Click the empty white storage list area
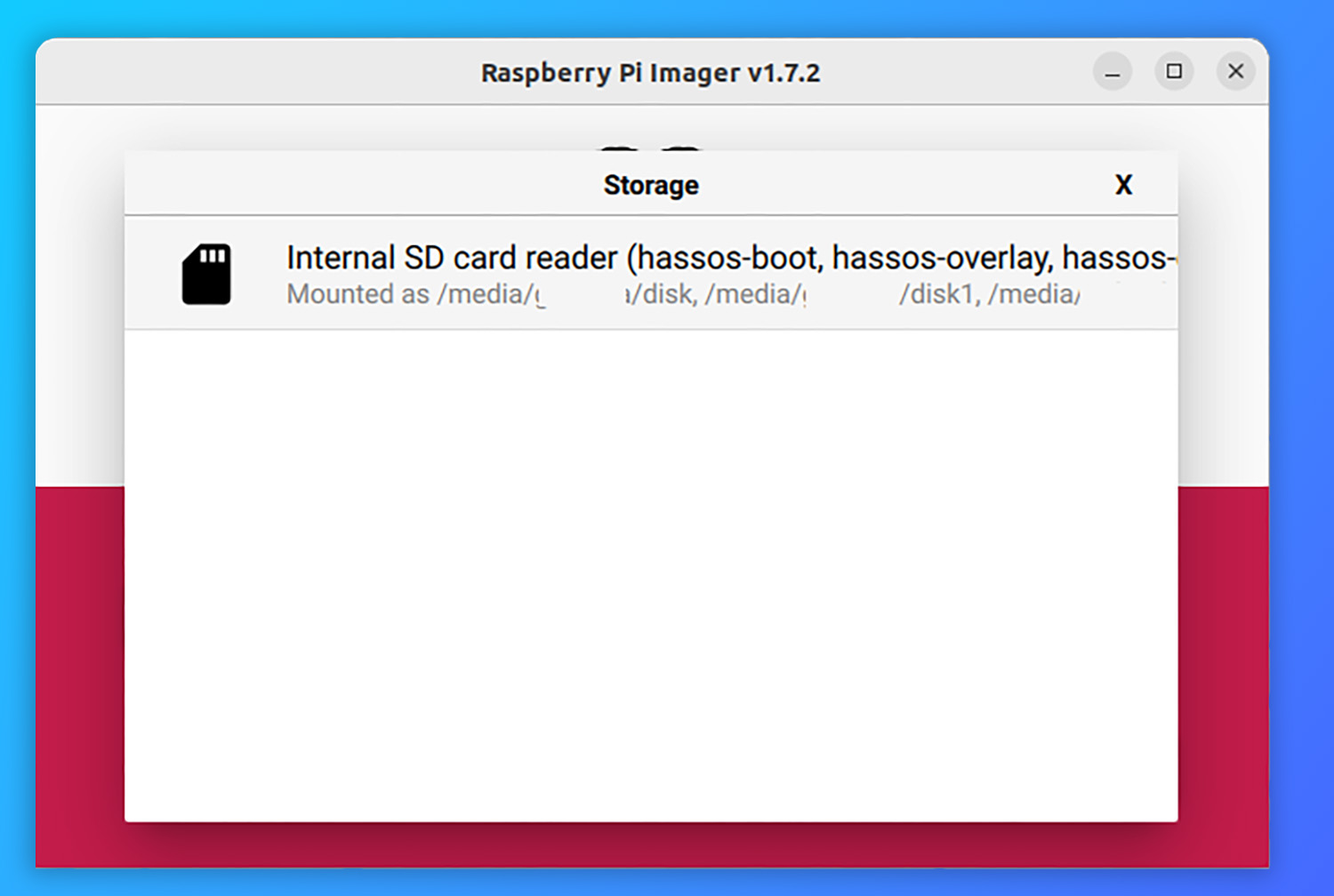 651,569
